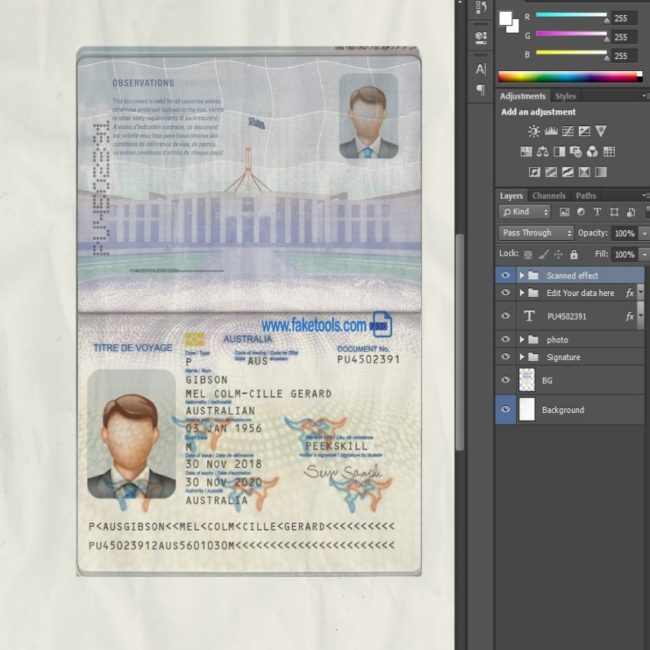
Task: Open fx effects on Edit Your data here group
Action: coord(630,293)
